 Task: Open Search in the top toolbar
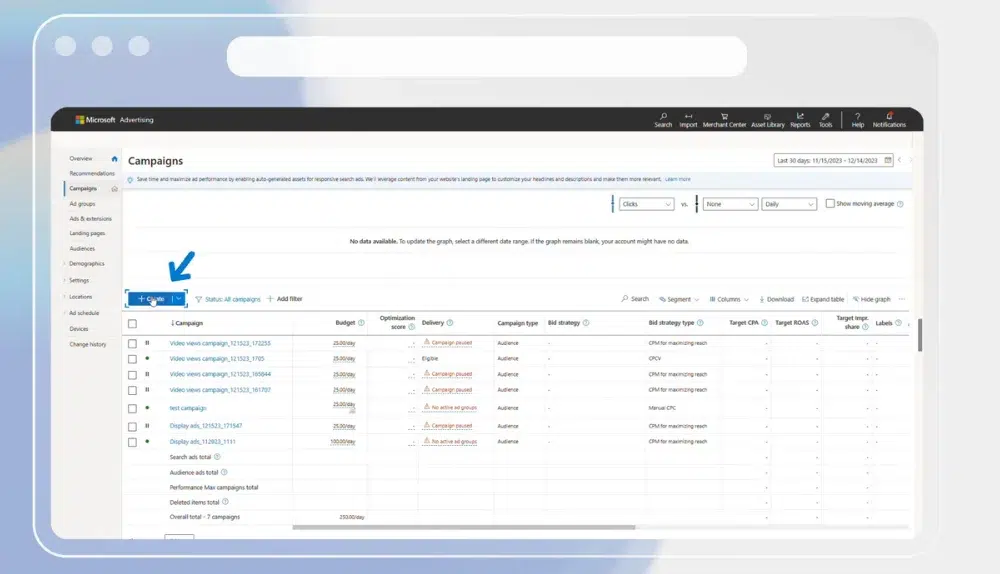(x=663, y=120)
